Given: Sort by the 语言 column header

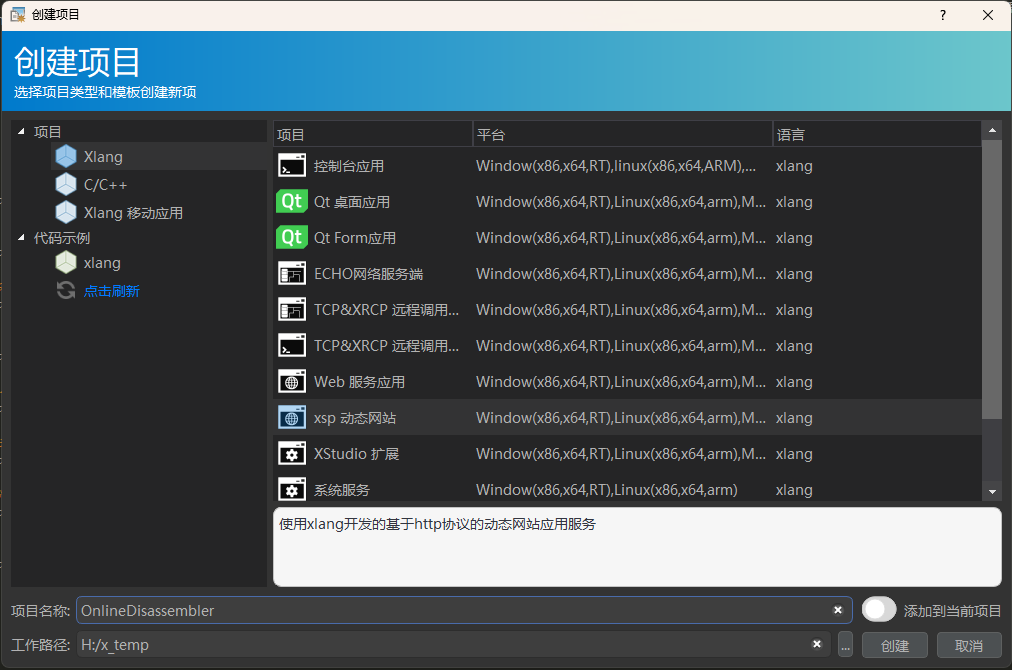Looking at the screenshot, I should (x=877, y=134).
